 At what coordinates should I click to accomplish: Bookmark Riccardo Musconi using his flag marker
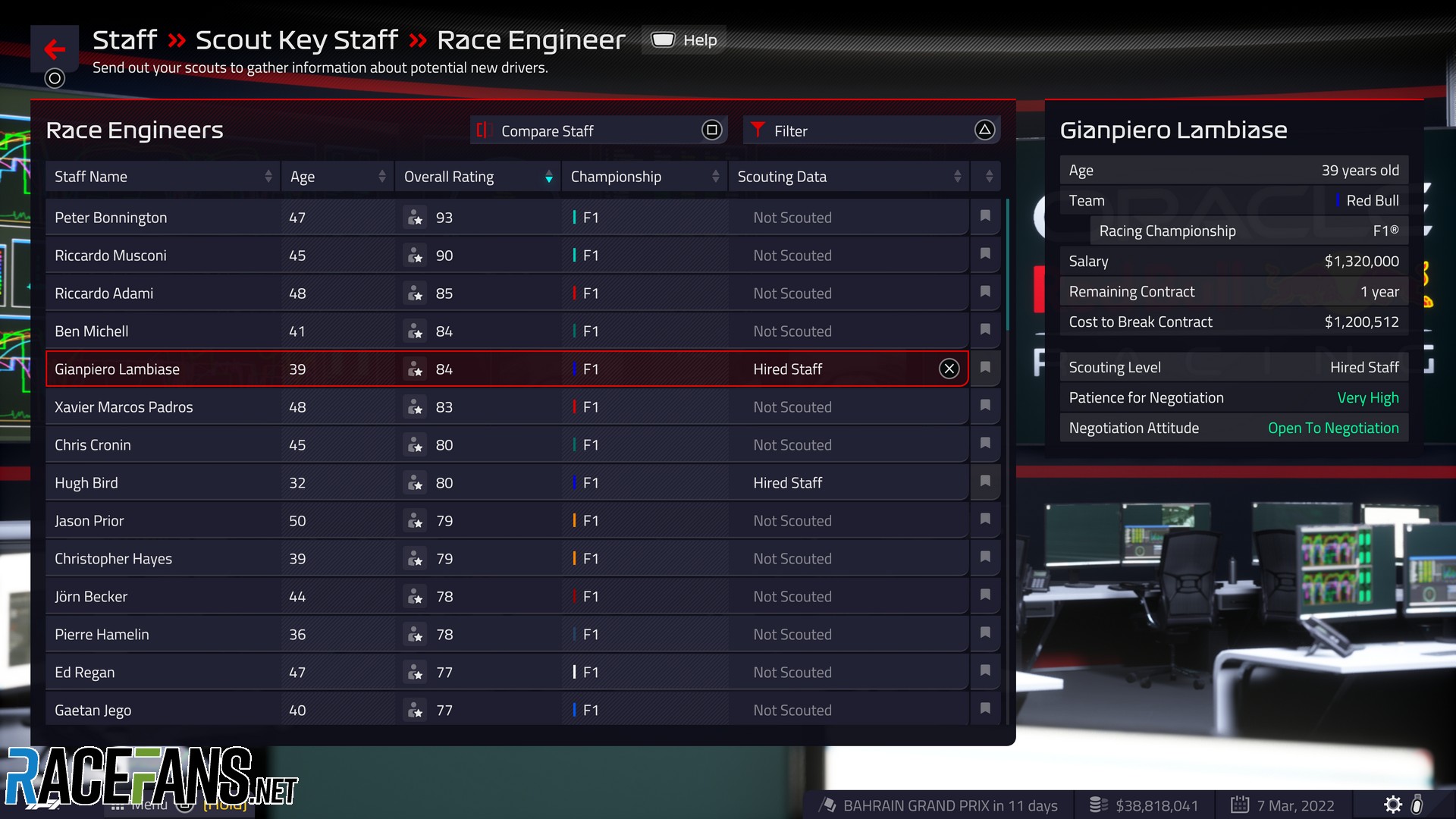[x=985, y=255]
